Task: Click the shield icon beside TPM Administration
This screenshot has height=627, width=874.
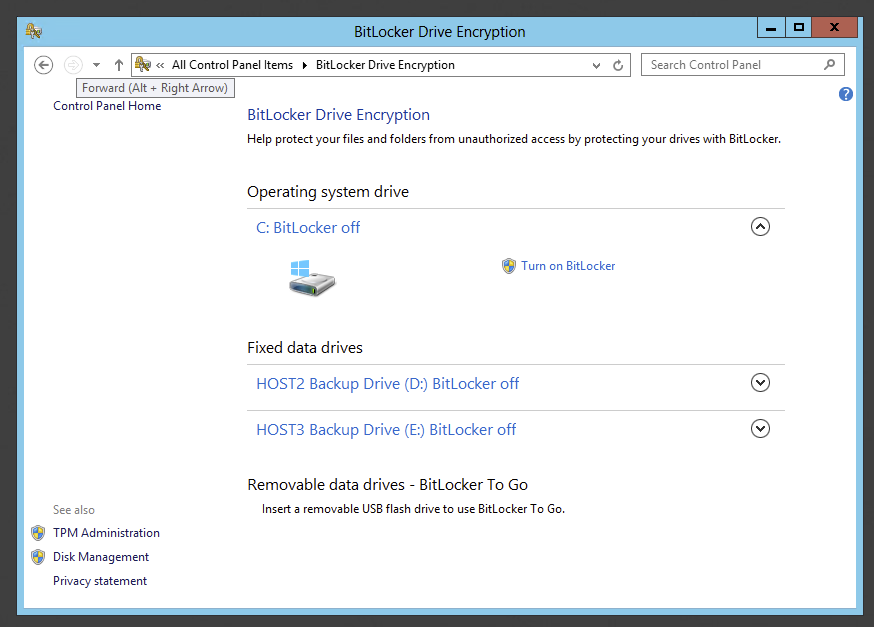Action: coord(38,533)
